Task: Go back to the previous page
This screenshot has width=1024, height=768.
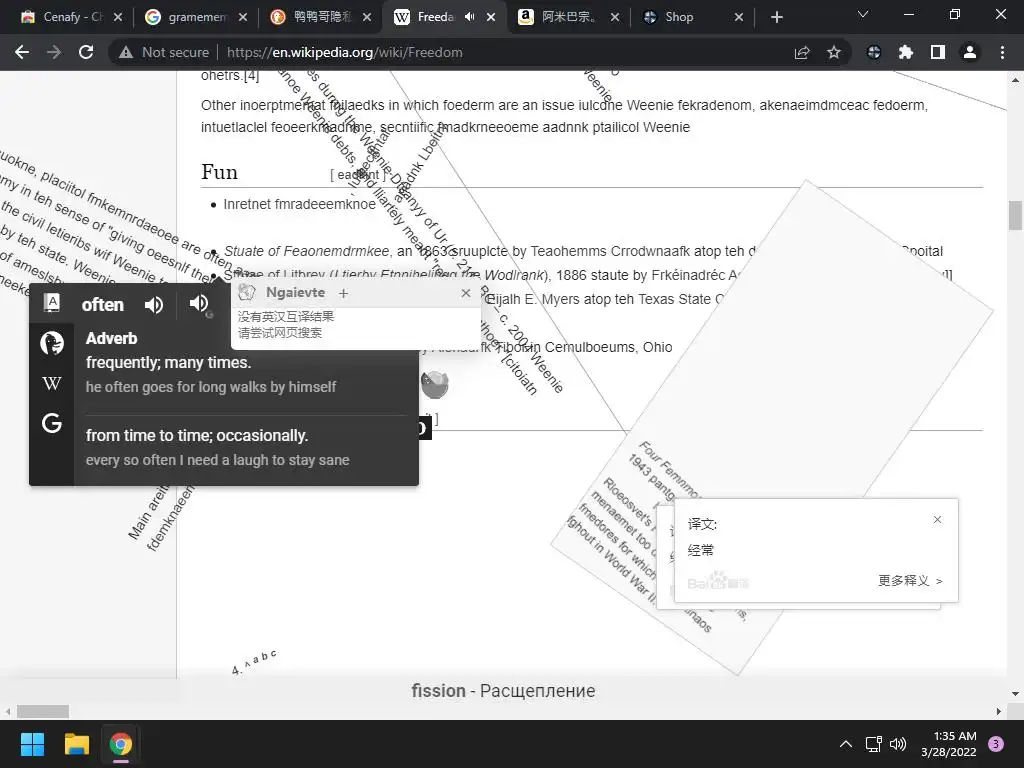Action: 22,52
